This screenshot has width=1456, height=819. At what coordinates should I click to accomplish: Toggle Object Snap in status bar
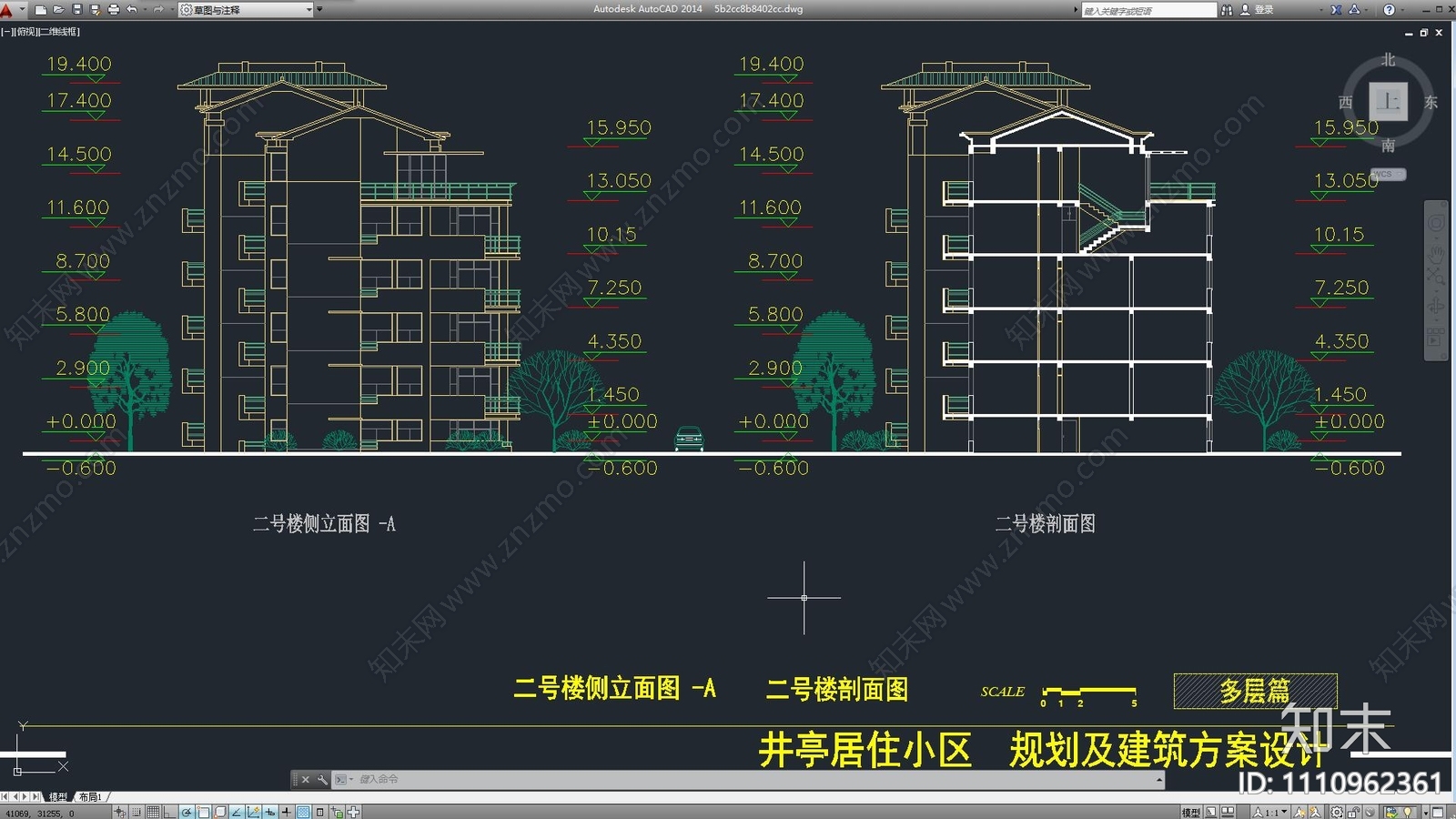pos(203,812)
